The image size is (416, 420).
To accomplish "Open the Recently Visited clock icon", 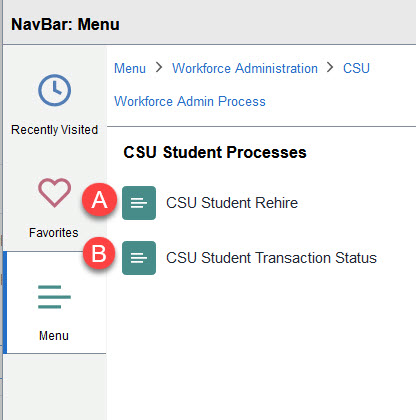I will point(54,90).
